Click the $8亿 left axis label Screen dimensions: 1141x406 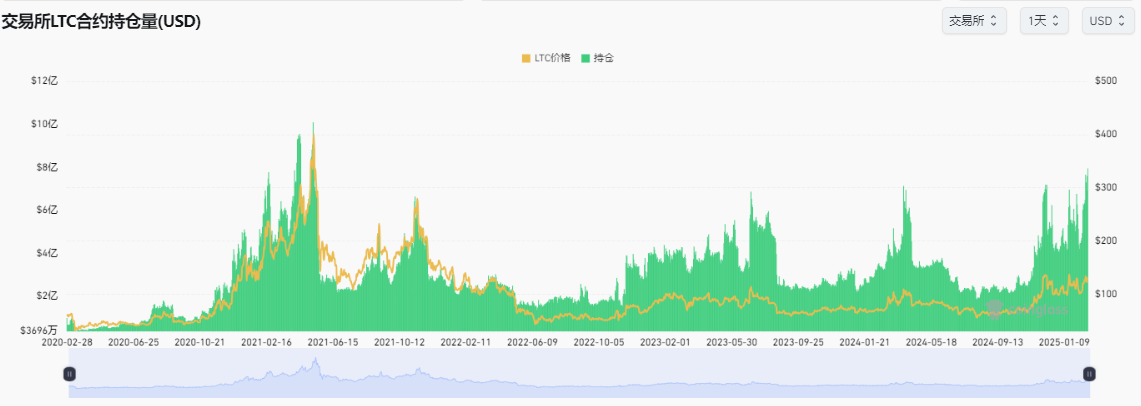click(x=46, y=167)
